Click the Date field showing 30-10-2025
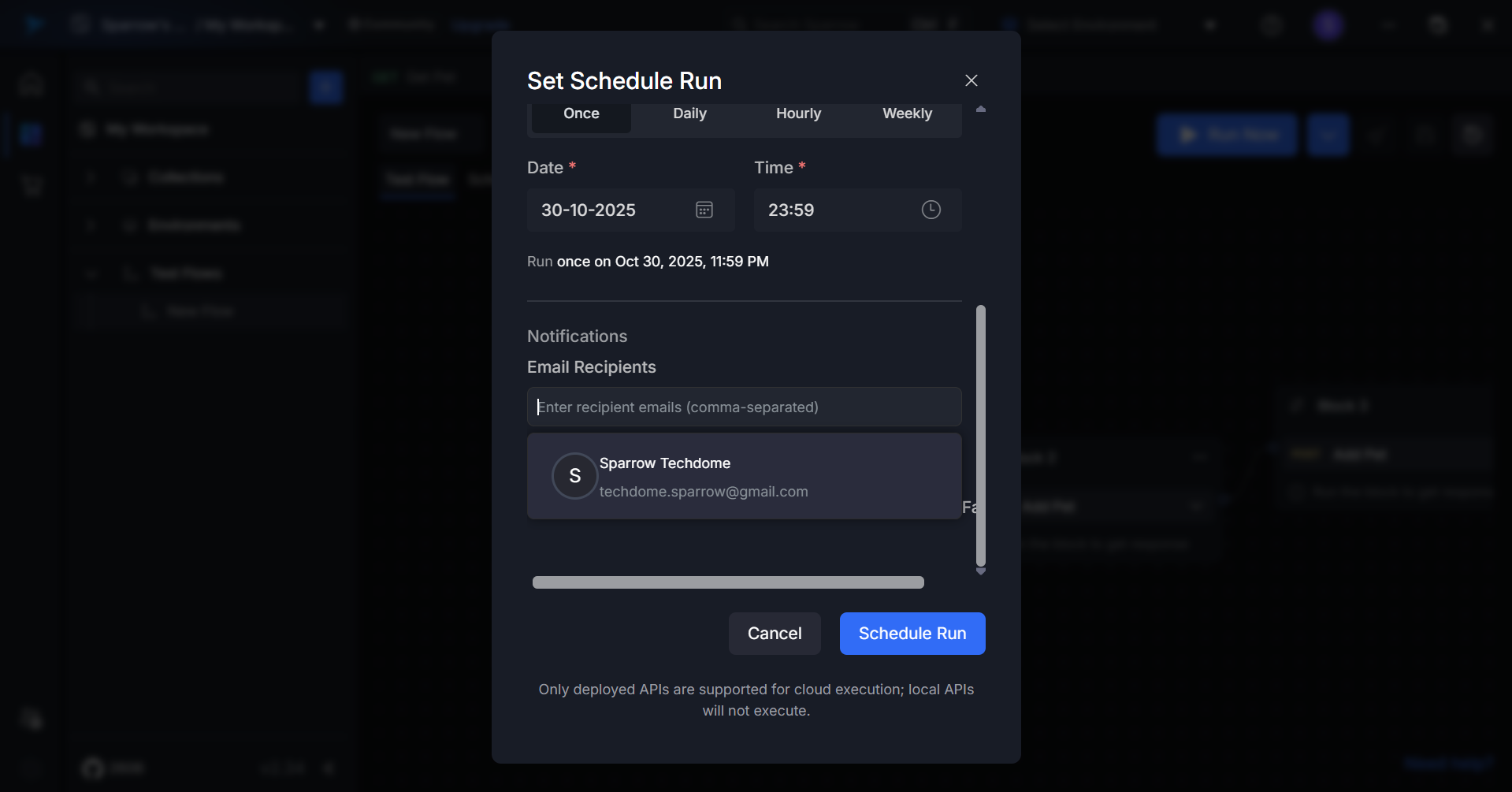1512x792 pixels. coord(607,210)
